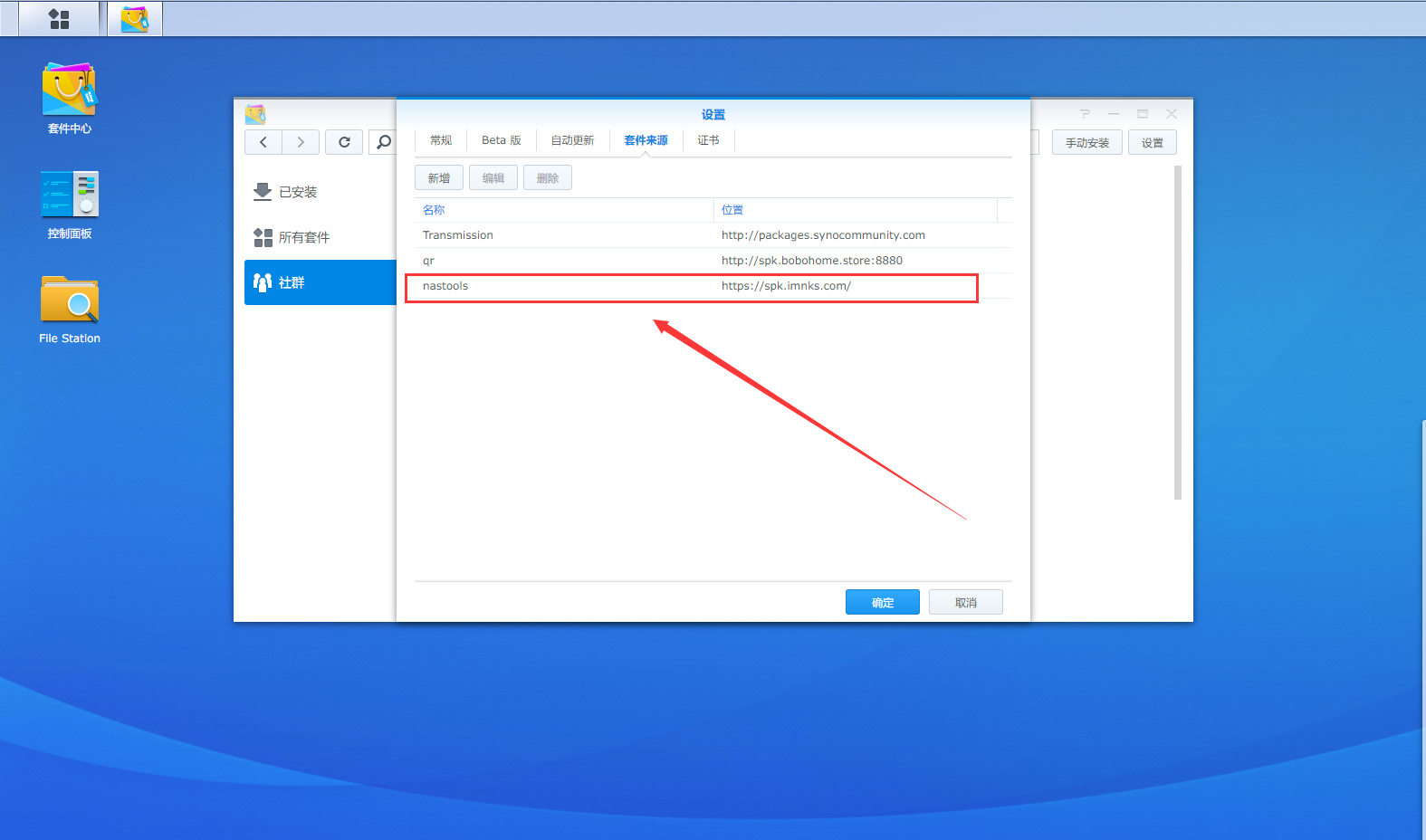Click the 新增 button to add a source
The height and width of the screenshot is (840, 1426).
[x=439, y=178]
